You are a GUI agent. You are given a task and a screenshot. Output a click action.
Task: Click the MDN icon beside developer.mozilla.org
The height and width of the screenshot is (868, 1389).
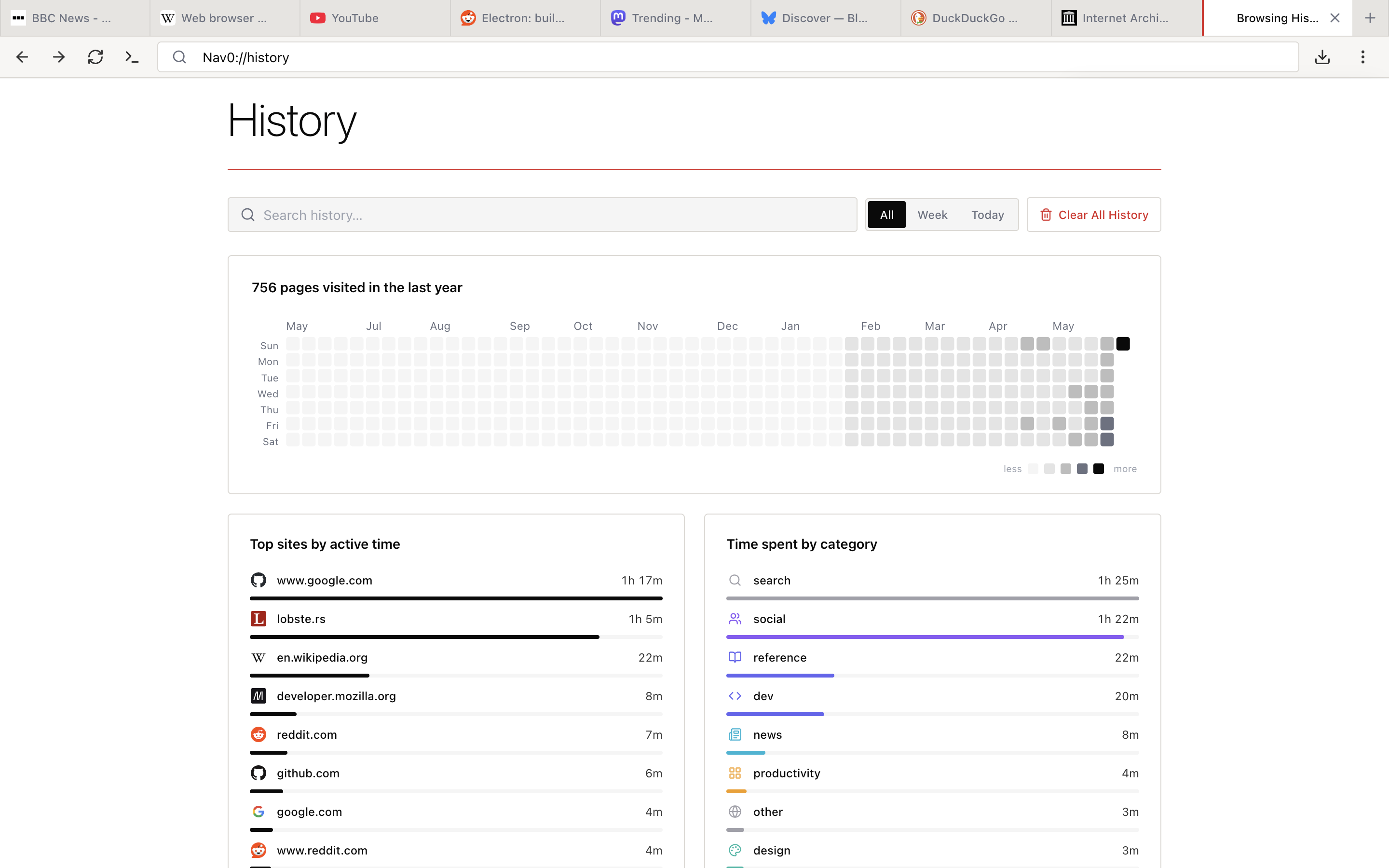(259, 696)
